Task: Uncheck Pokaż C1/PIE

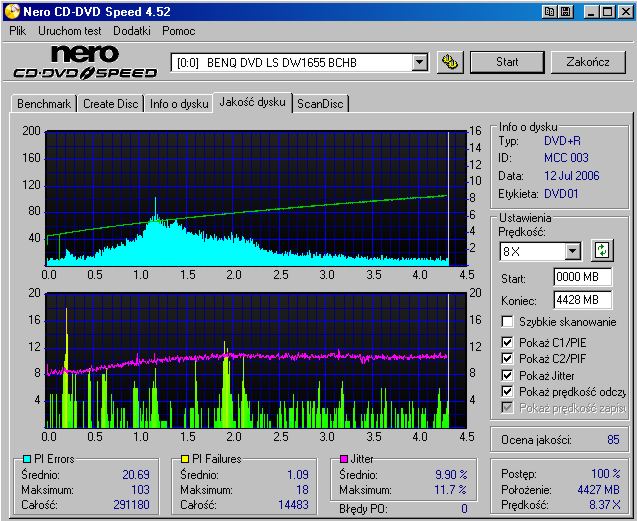Action: point(507,343)
